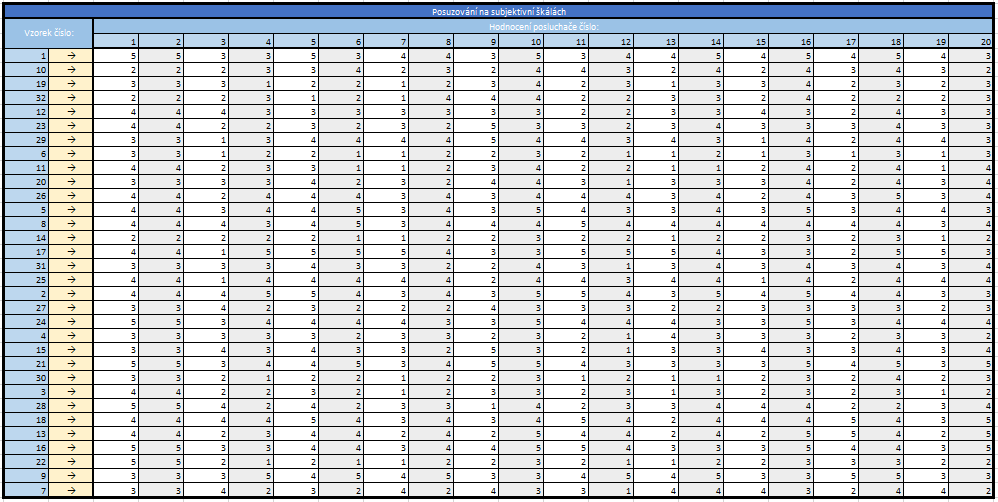Viewport: 998px width, 502px height.
Task: Select listener column header 5
Action: (x=297, y=42)
